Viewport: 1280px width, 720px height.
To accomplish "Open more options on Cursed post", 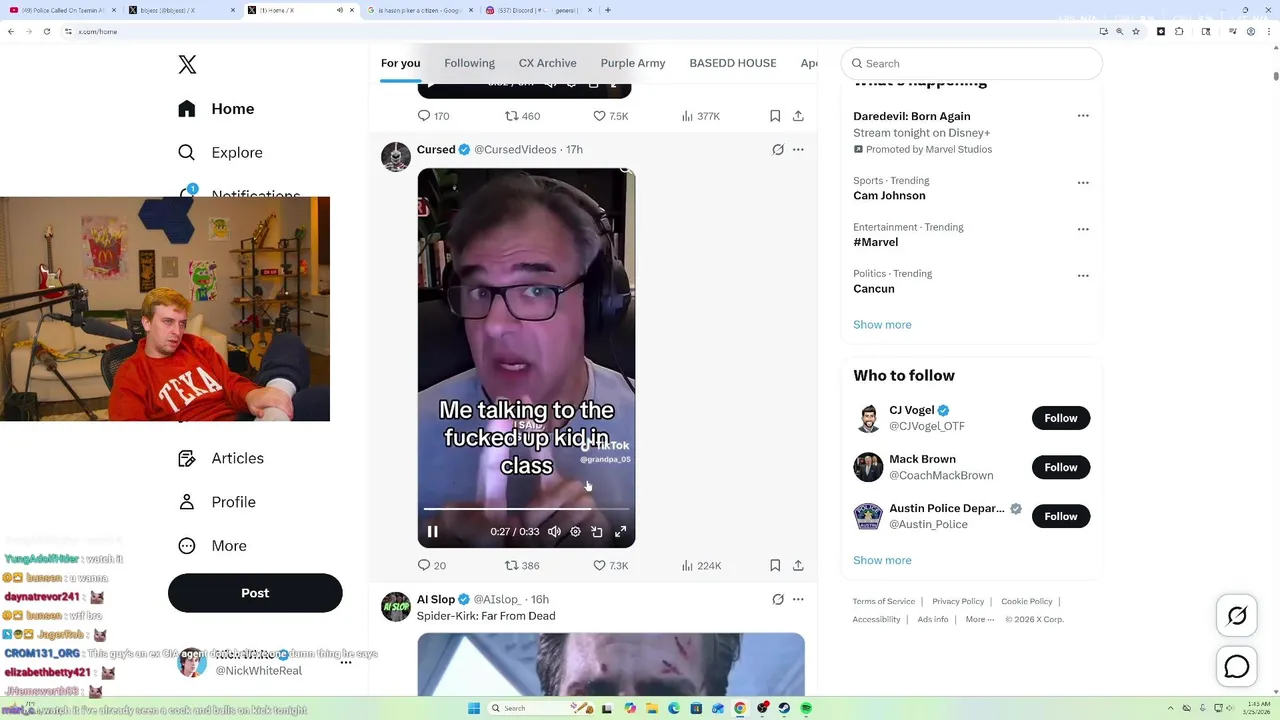I will 798,150.
